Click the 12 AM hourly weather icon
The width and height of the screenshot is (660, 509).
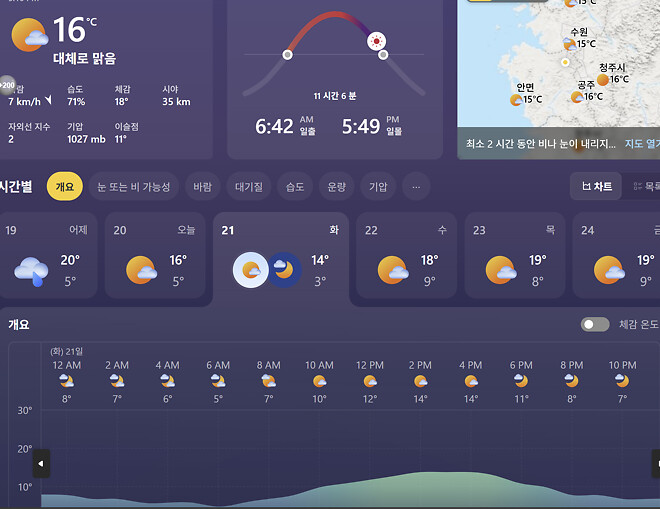[x=67, y=381]
